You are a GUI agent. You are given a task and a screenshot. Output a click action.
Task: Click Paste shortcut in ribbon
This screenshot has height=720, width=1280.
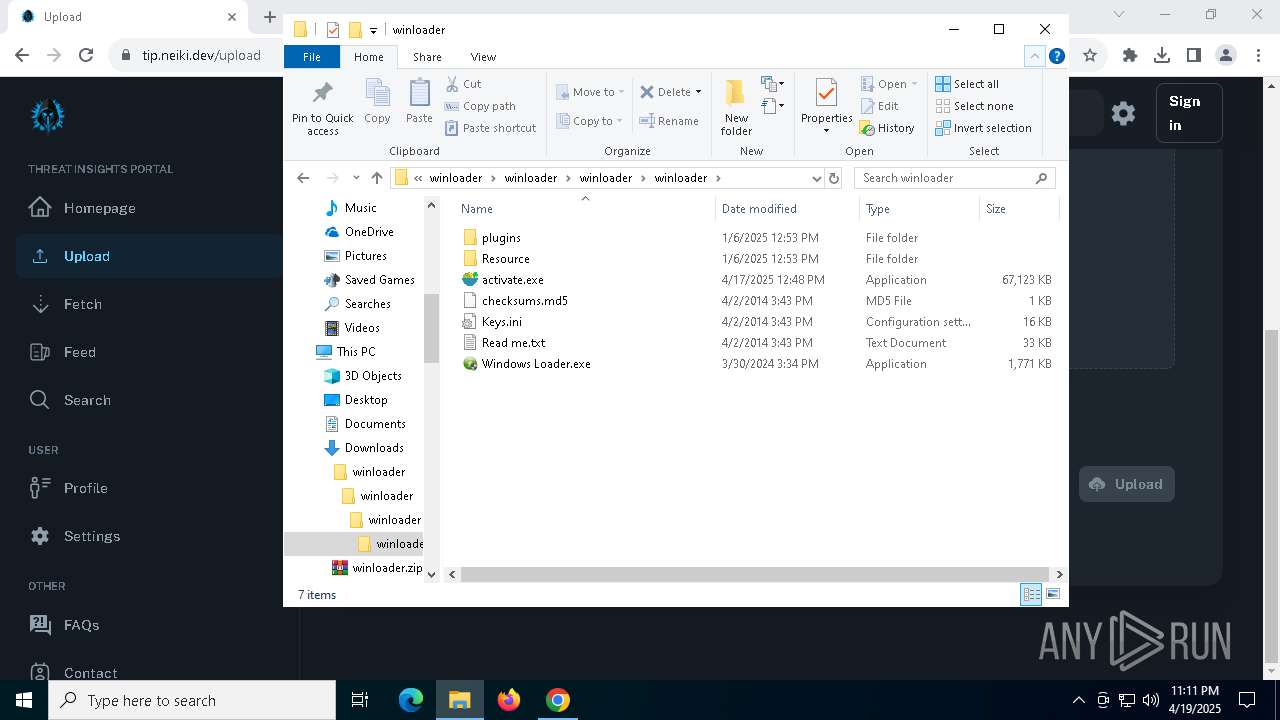tap(490, 128)
